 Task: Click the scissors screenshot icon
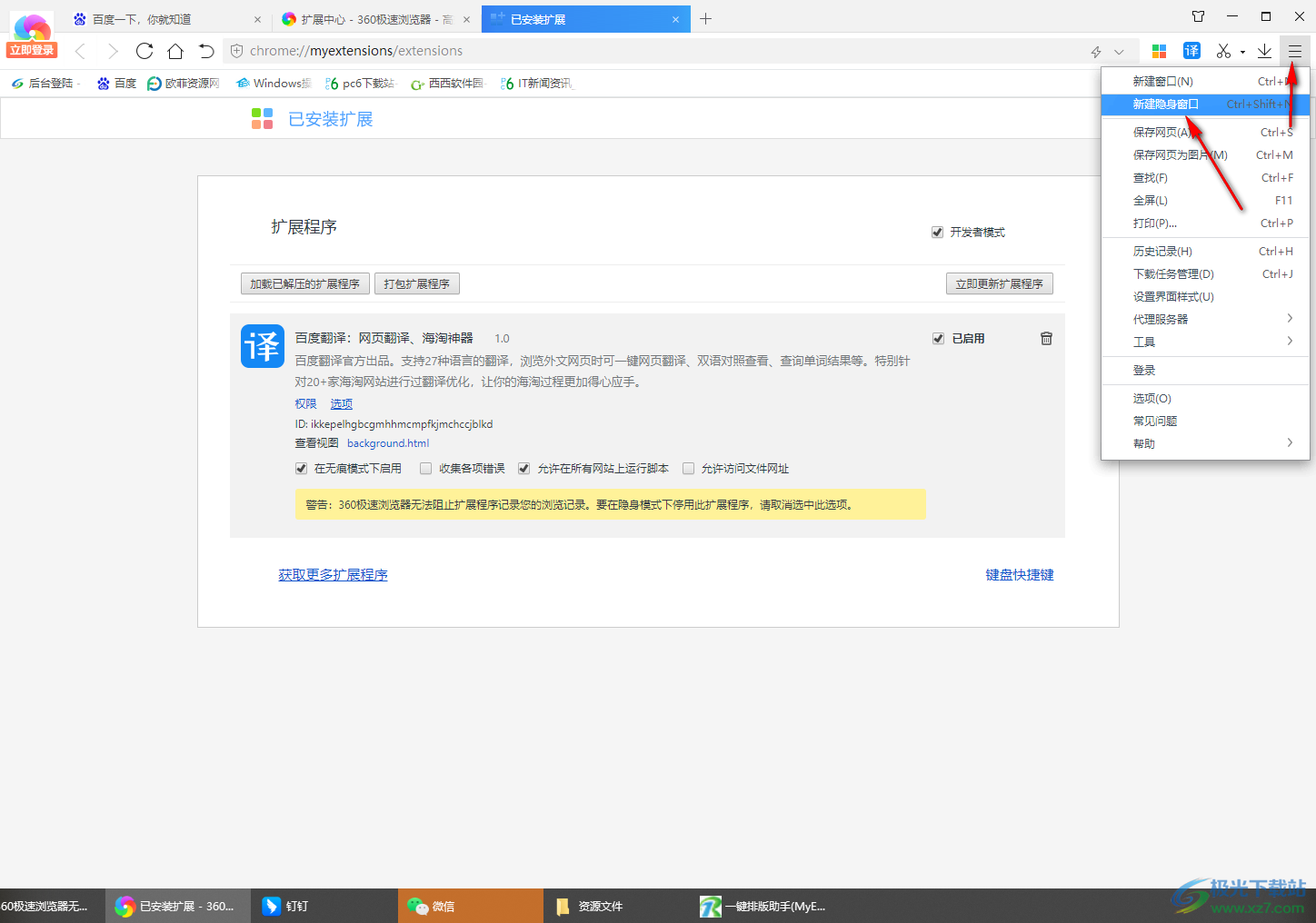(1223, 51)
